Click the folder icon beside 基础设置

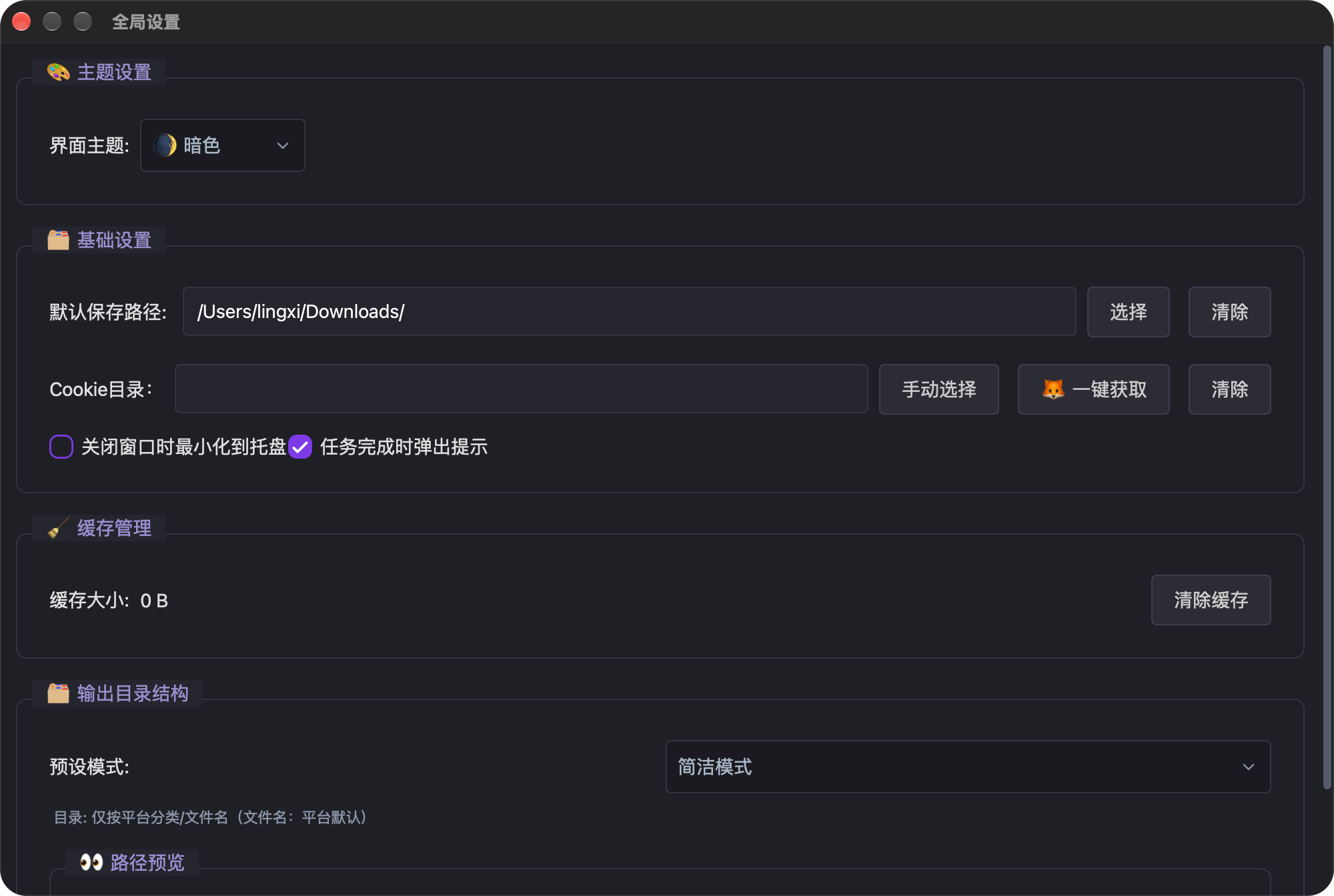[x=59, y=240]
